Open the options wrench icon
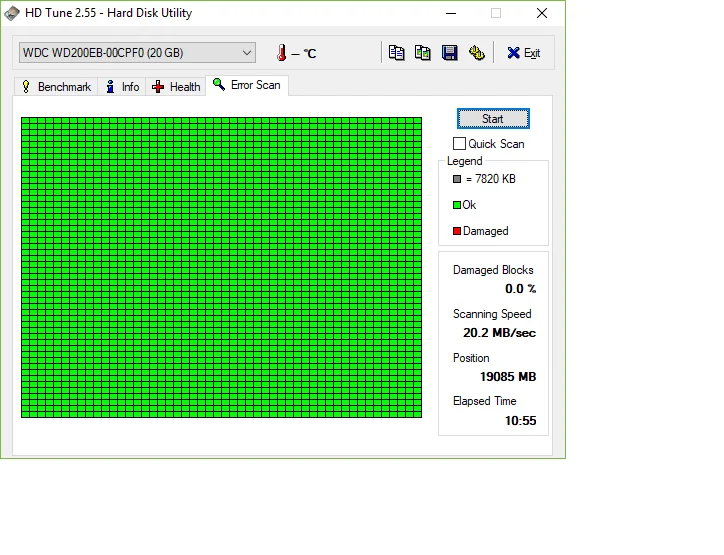 point(477,53)
